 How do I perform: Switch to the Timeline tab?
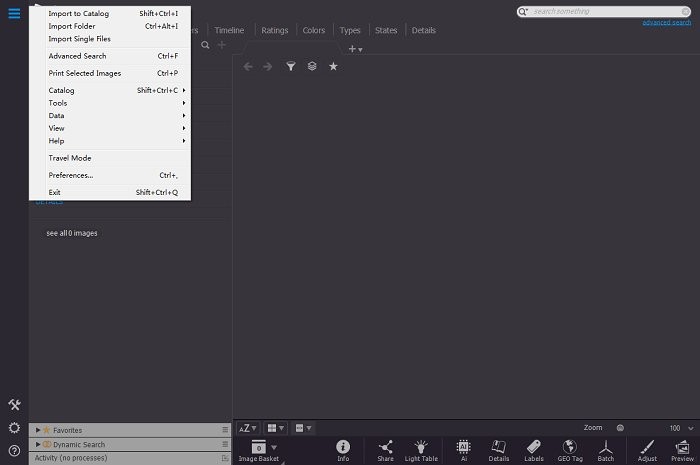pos(229,30)
